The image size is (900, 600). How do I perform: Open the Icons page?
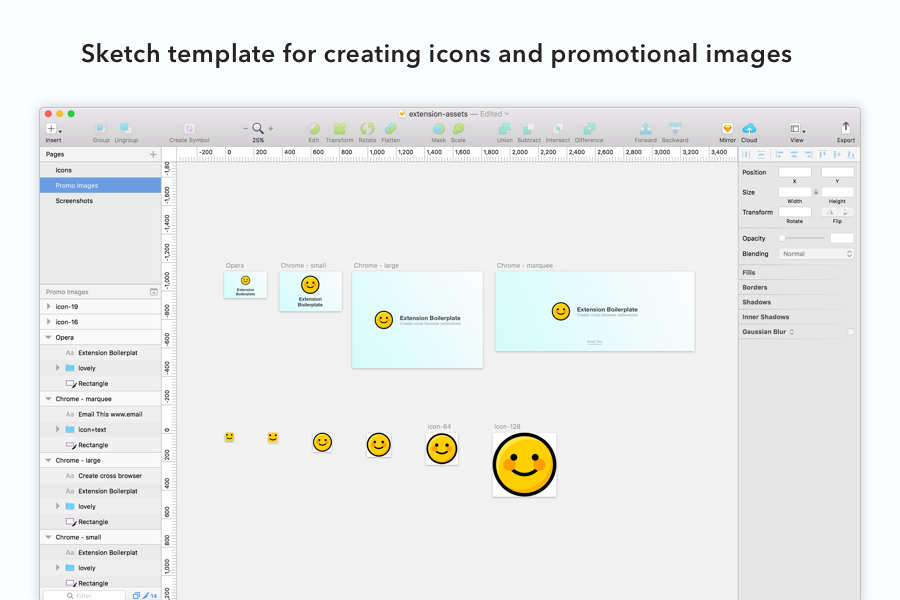click(x=100, y=171)
